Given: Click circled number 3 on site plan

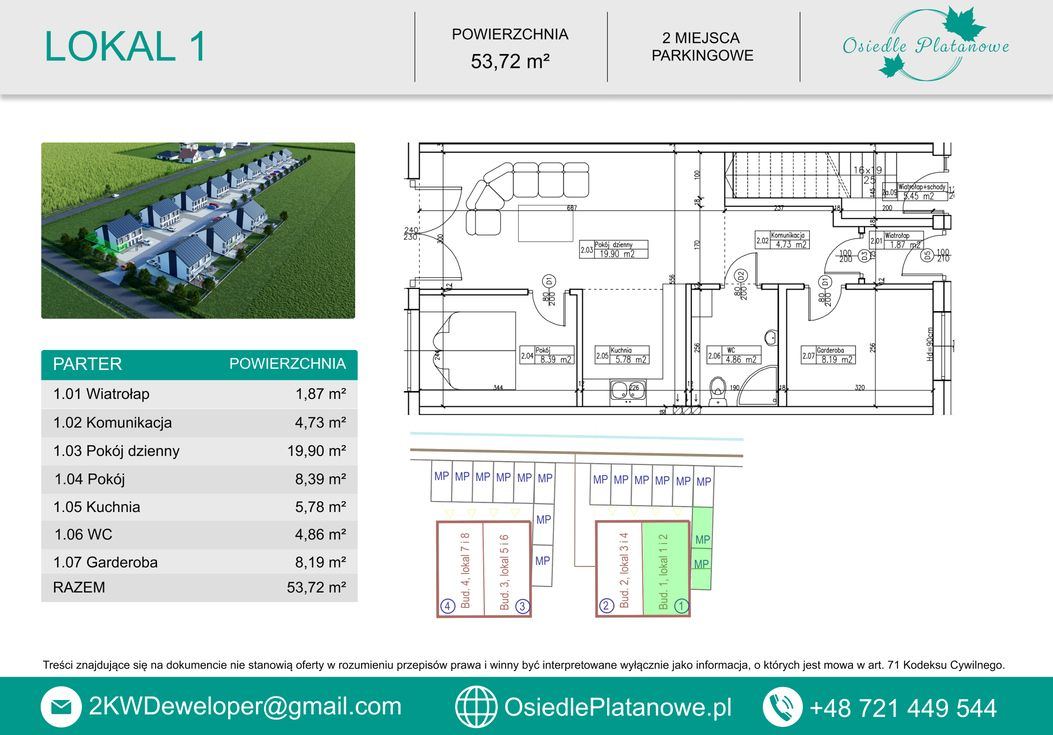Looking at the screenshot, I should click(x=522, y=606).
